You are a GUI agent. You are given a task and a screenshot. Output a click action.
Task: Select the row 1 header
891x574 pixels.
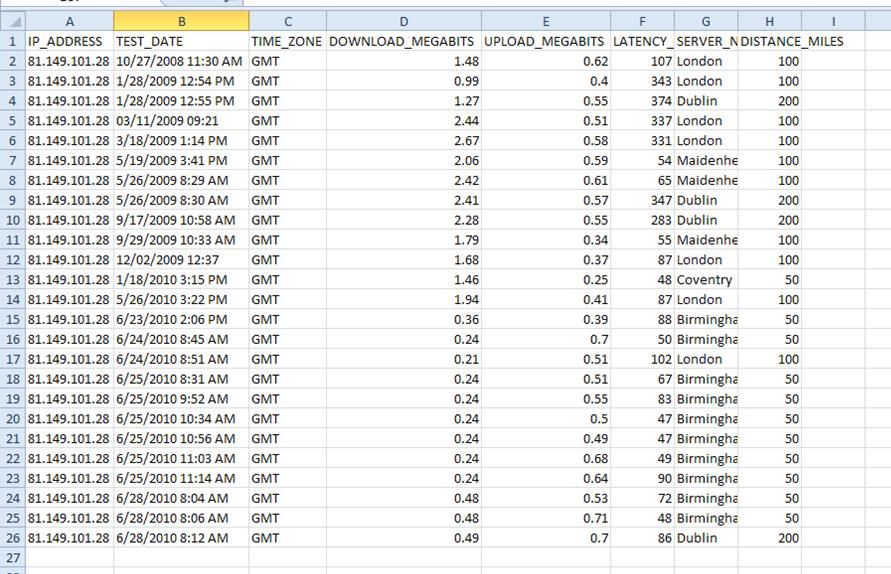[x=12, y=41]
